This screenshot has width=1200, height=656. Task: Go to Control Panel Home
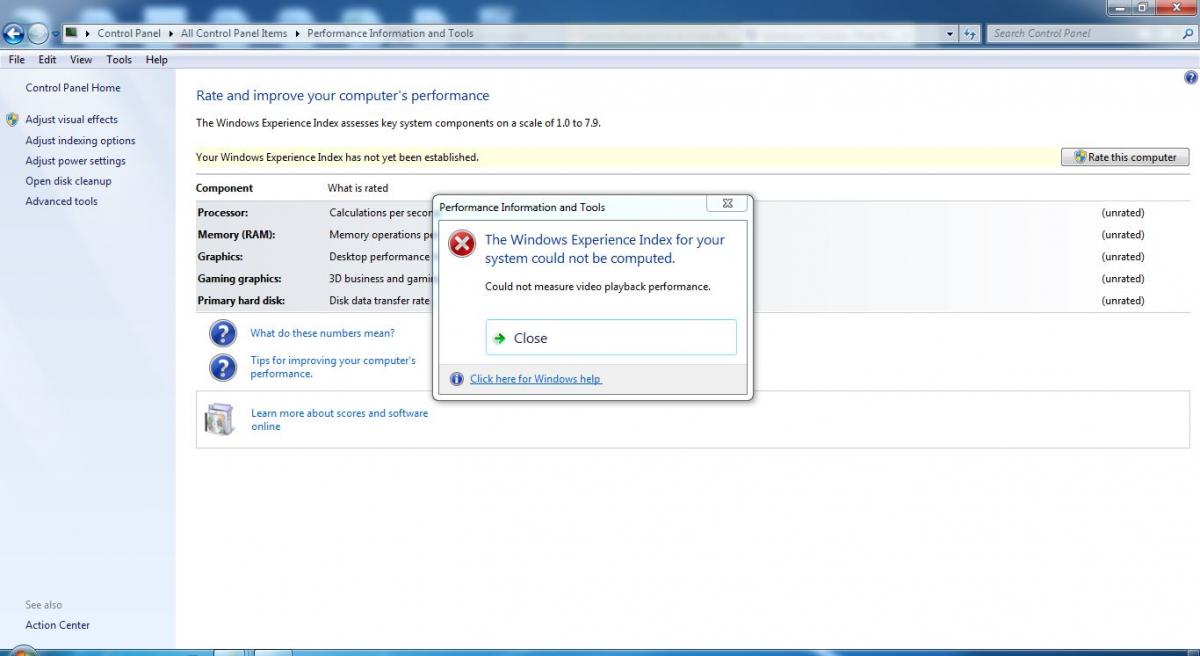[x=73, y=88]
